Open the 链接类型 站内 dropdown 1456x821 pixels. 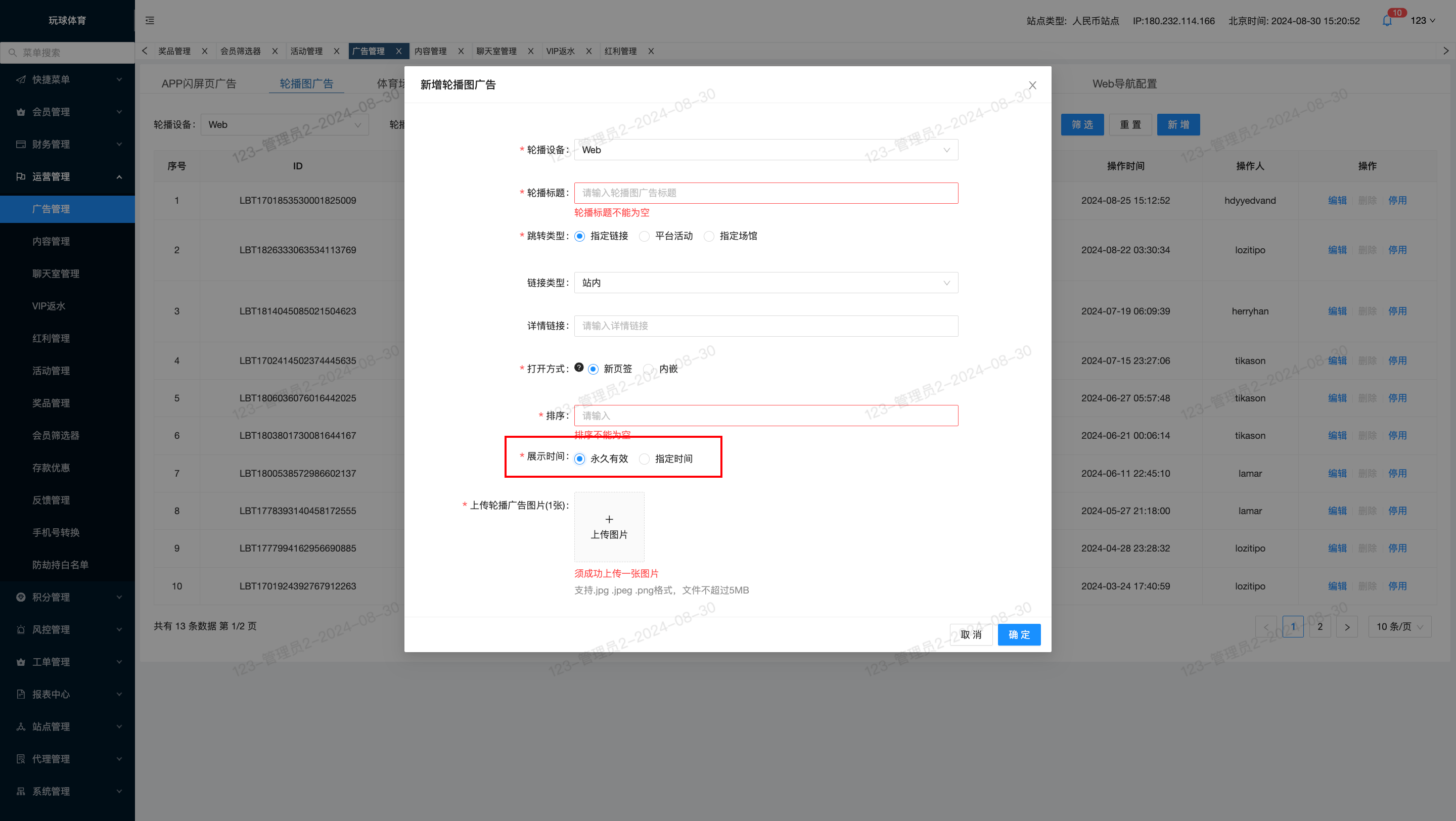[766, 283]
